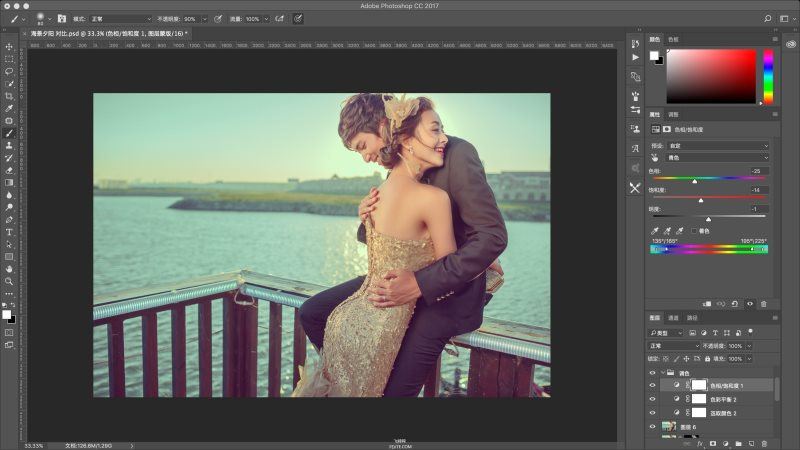Toggle airbrush build-up in options bar
800x450 pixels.
[x=280, y=18]
